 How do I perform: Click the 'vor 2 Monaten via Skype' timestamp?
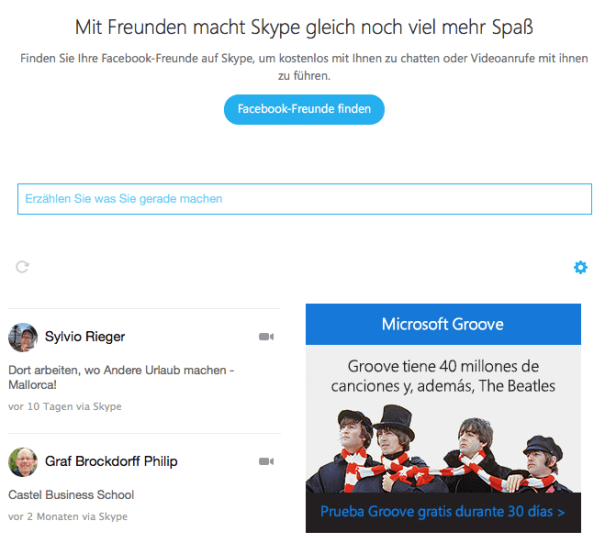[x=67, y=516]
